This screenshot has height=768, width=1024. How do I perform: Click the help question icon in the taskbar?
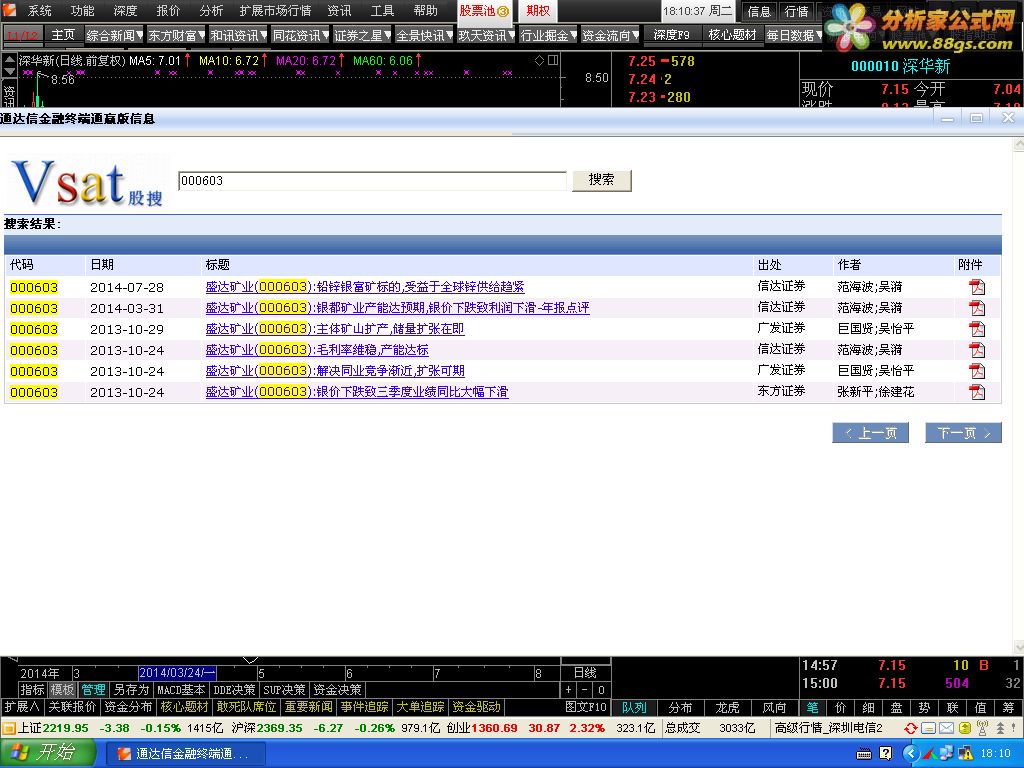886,754
